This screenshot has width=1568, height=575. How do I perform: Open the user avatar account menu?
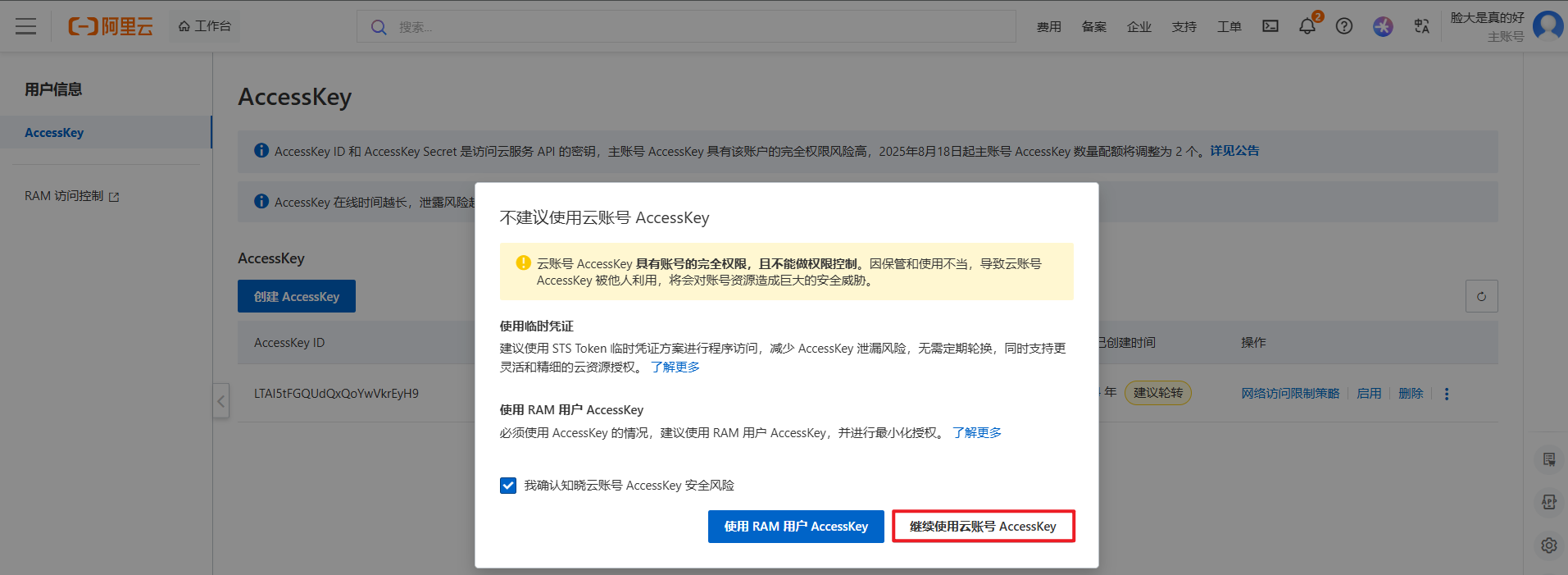point(1548,25)
